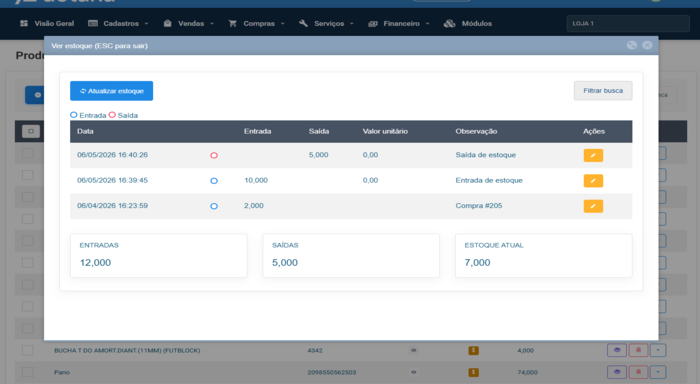Screen dimensions: 700x384
Task: Expand the Ver estoque dialog to fullscreen
Action: 632,45
